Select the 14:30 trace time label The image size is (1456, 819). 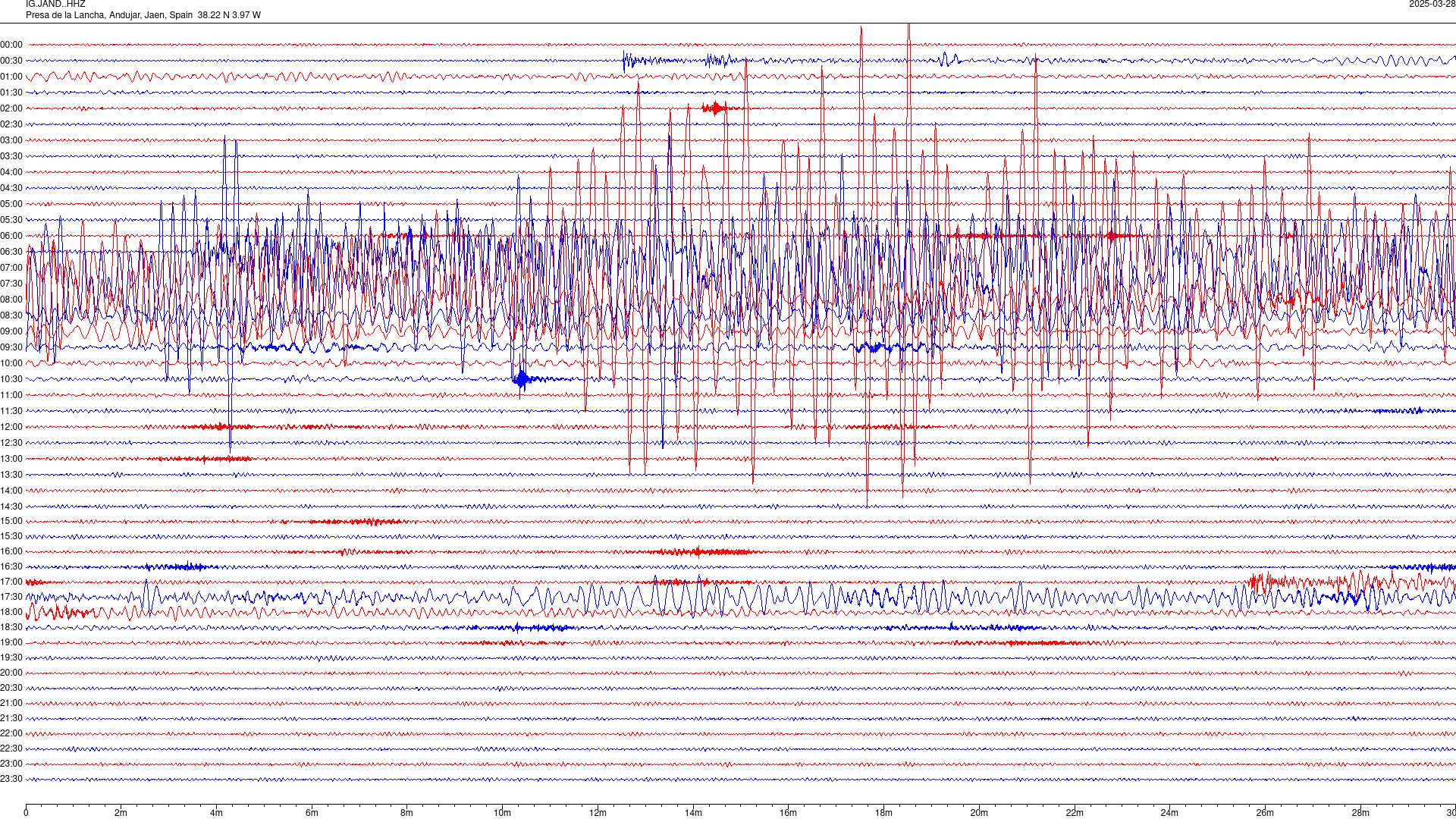coord(11,507)
